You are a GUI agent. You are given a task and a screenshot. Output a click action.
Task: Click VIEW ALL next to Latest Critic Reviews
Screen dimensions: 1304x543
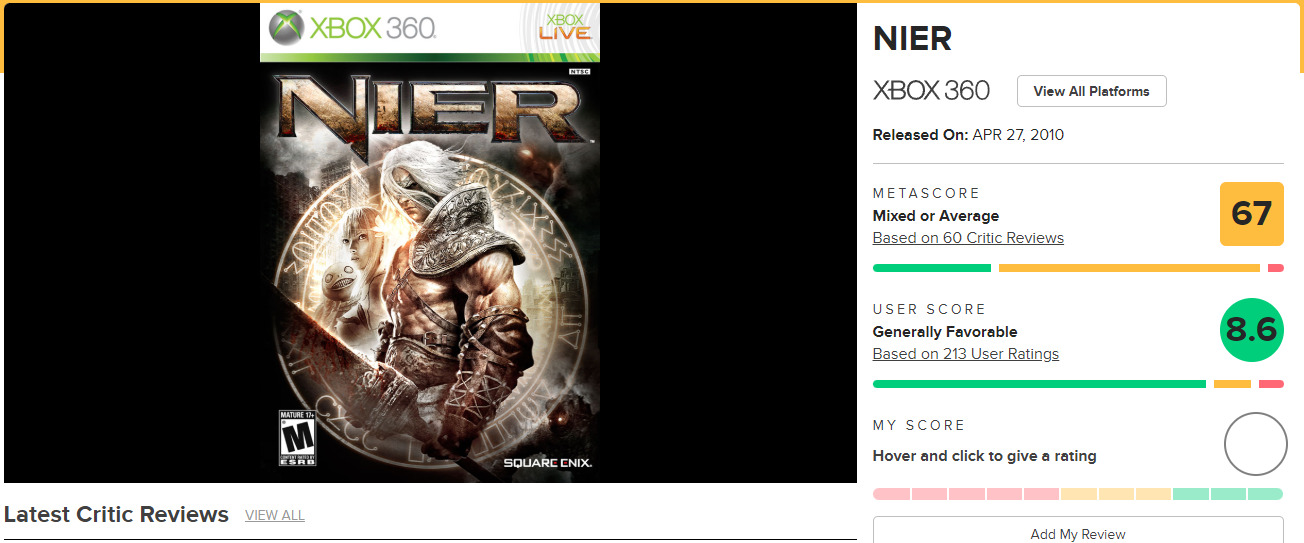(x=275, y=516)
